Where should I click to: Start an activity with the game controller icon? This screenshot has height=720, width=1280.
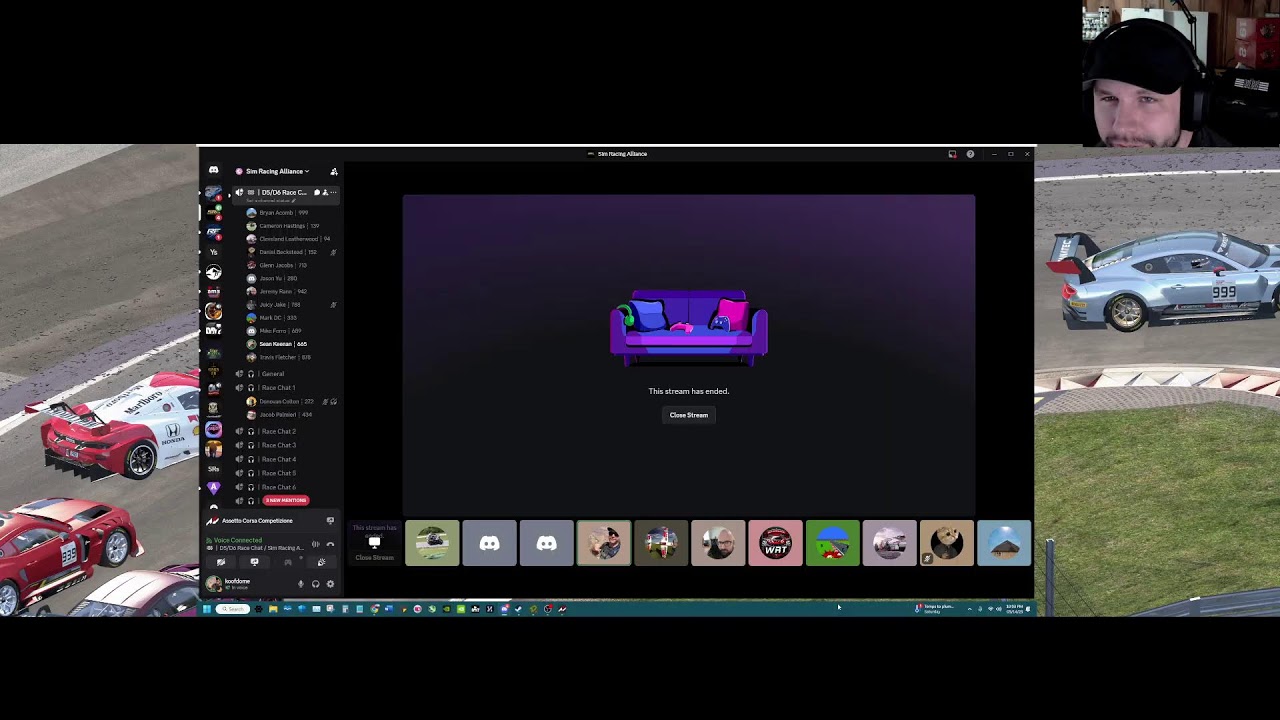click(x=288, y=562)
